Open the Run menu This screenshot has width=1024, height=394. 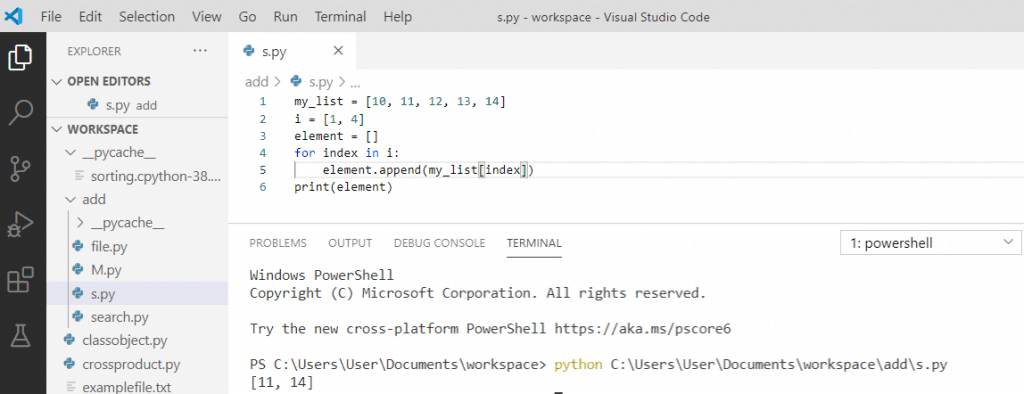click(285, 16)
